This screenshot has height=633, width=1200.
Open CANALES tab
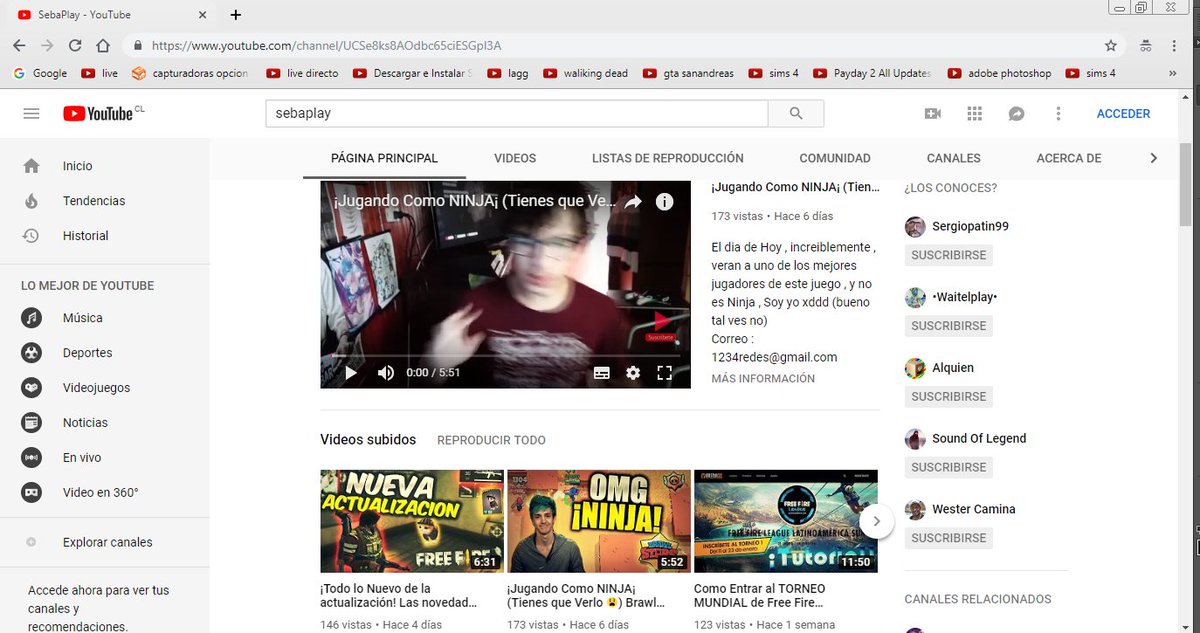(x=954, y=158)
